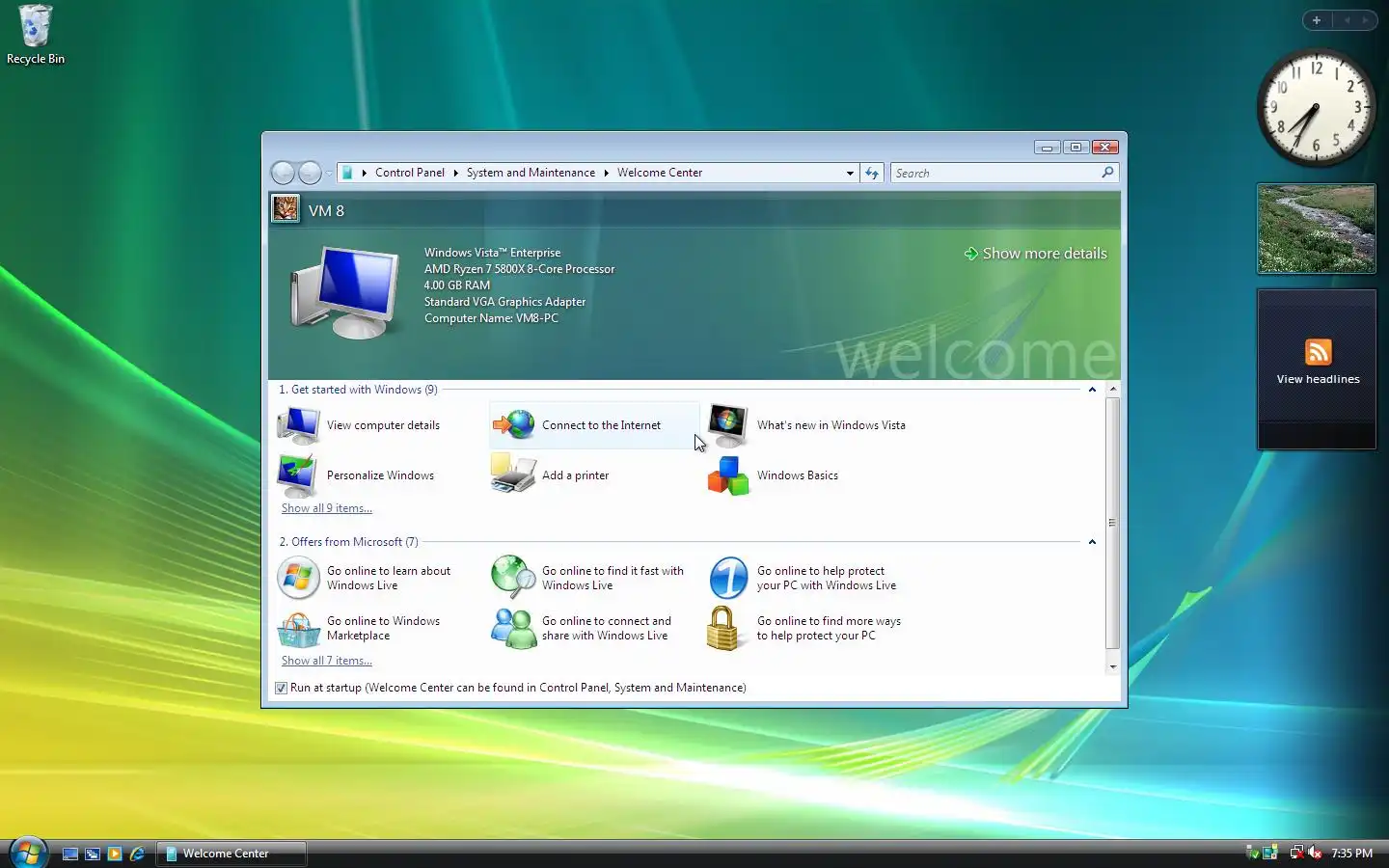Click the VM 8 user account picture
The width and height of the screenshot is (1389, 868).
pos(286,208)
